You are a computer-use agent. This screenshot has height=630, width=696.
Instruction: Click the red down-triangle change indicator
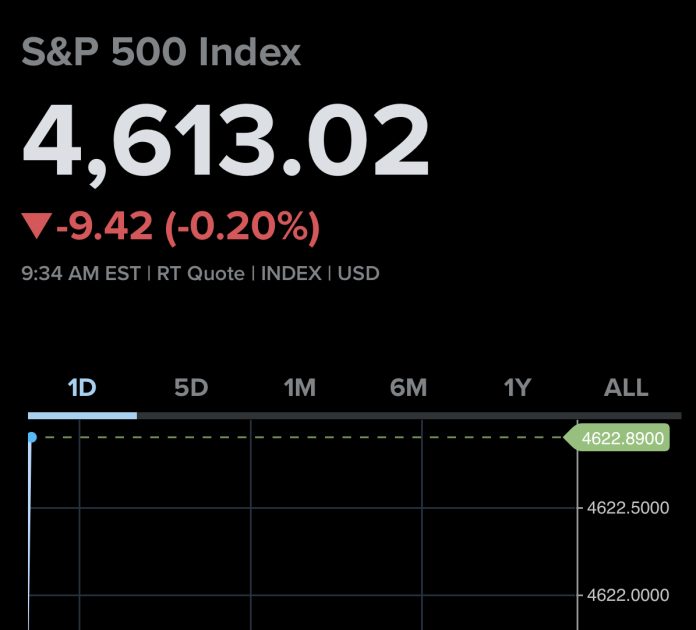pyautogui.click(x=36, y=229)
